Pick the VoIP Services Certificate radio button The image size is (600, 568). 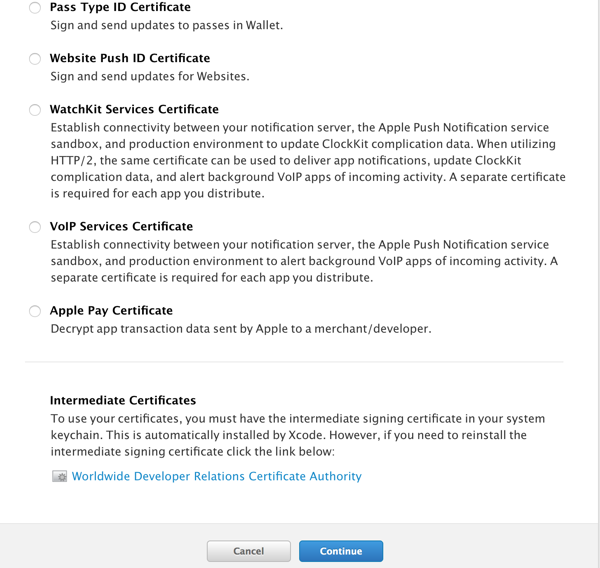tap(36, 227)
